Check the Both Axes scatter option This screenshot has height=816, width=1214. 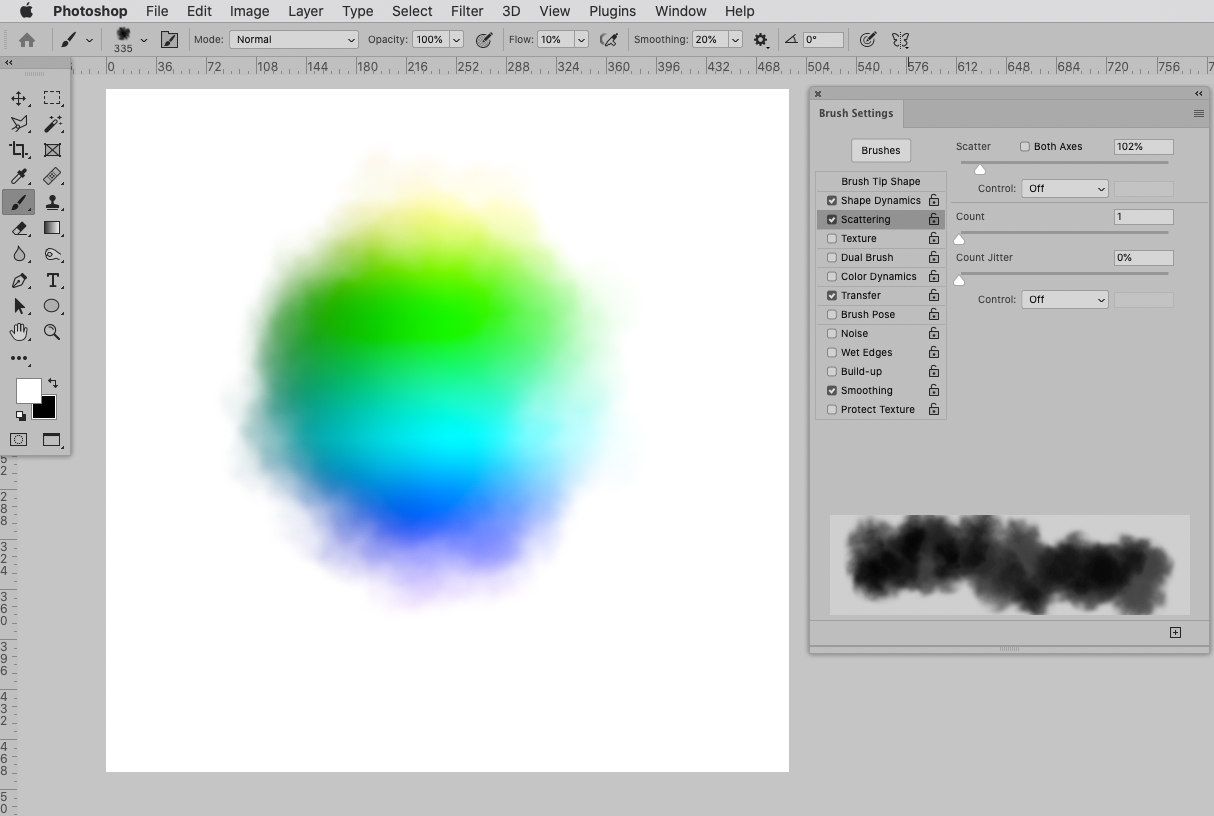click(x=1024, y=146)
